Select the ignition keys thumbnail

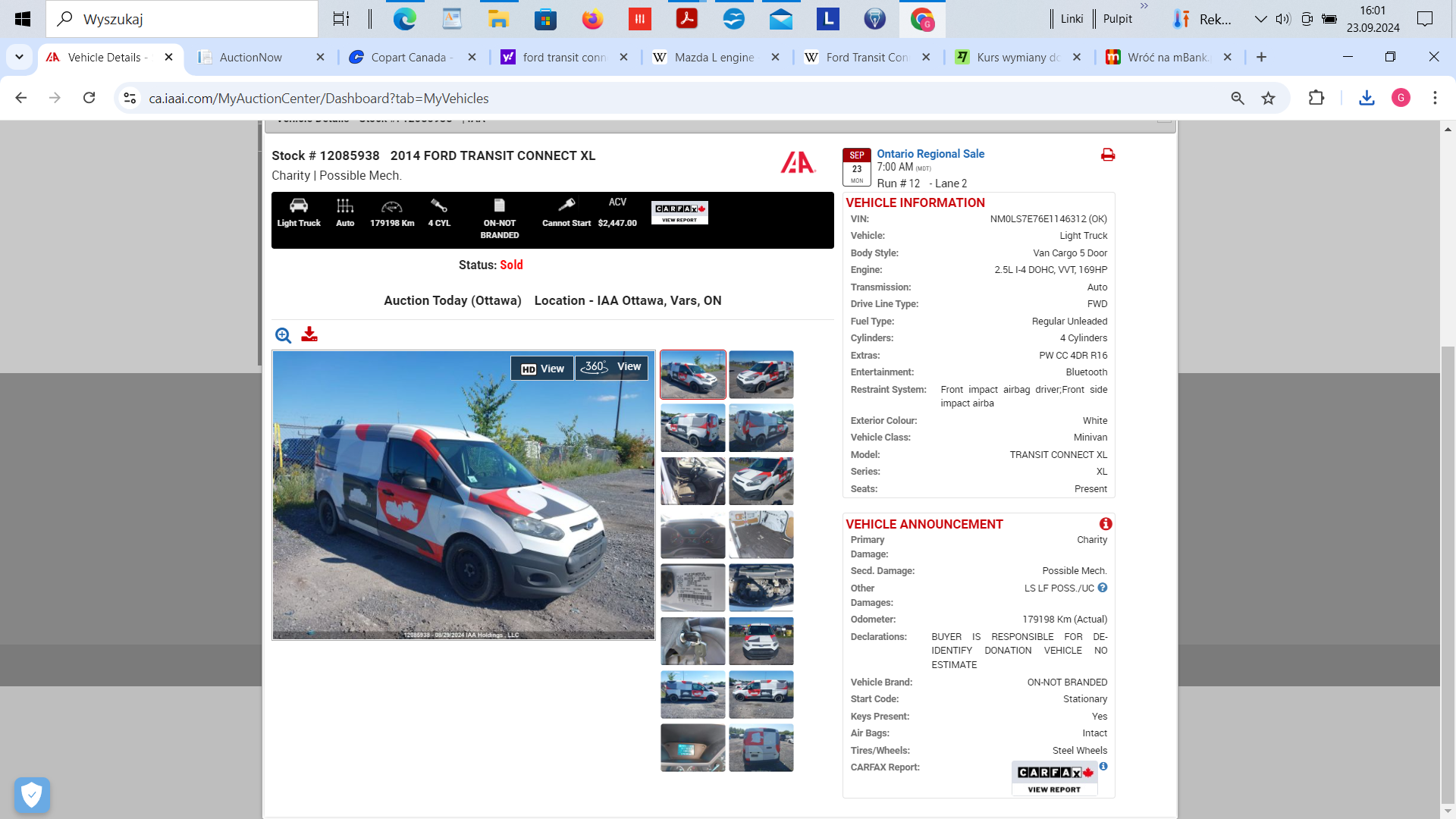coord(693,641)
